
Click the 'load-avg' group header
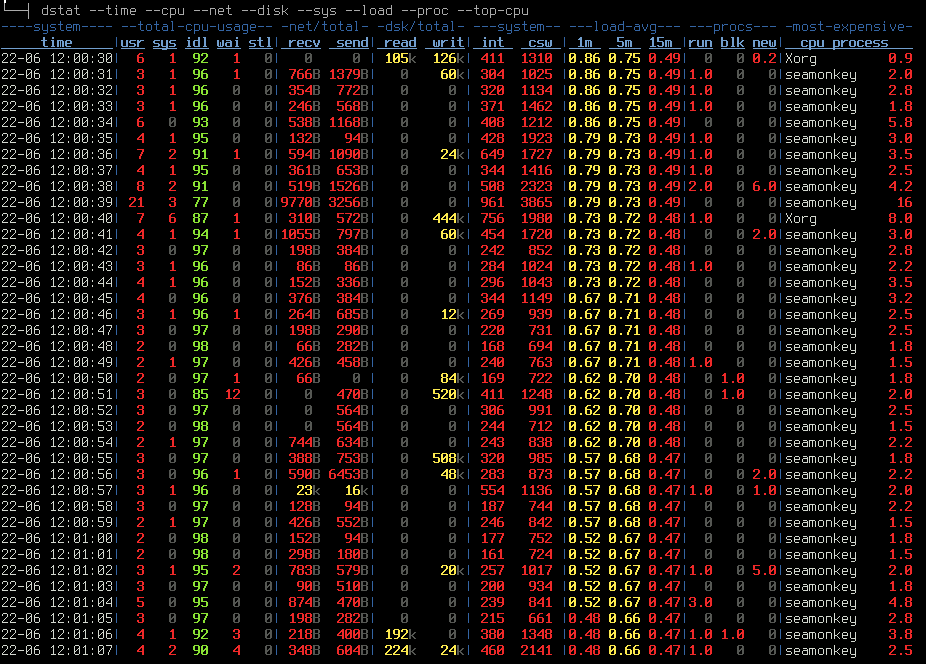pyautogui.click(x=624, y=27)
